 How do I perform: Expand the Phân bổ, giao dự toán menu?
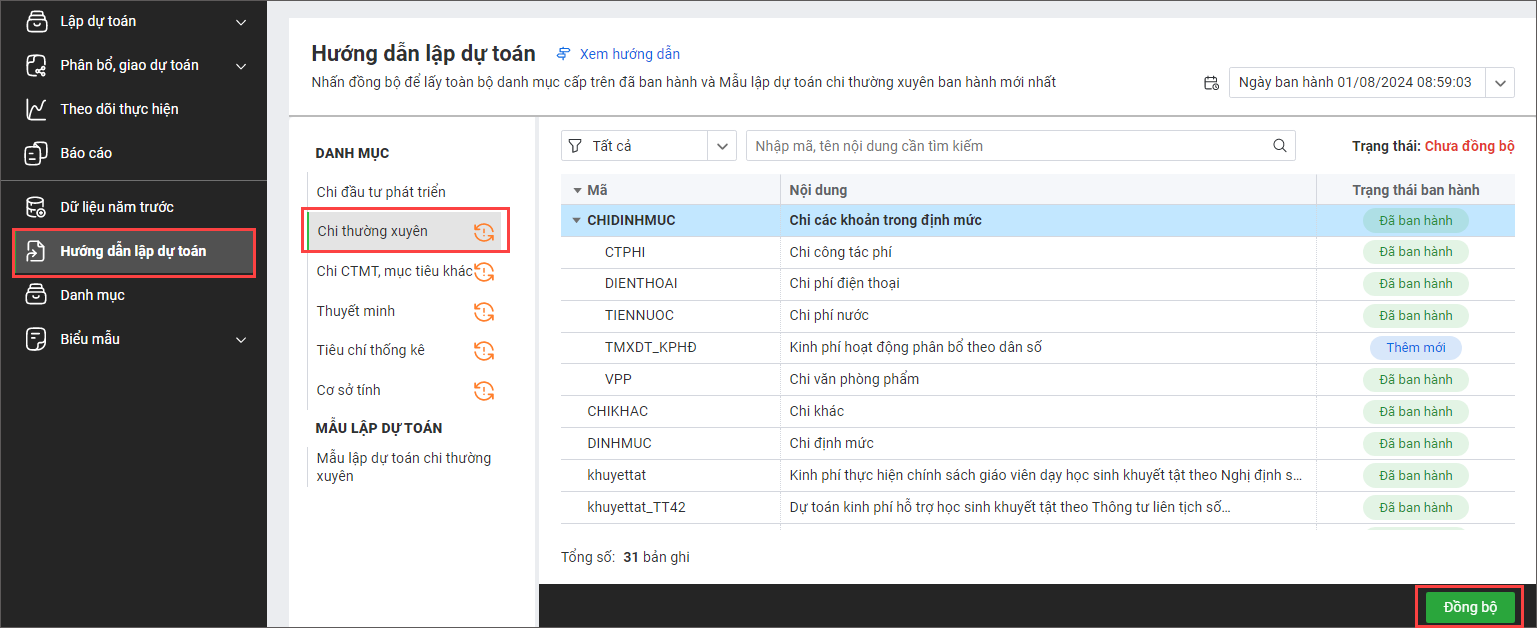pos(240,66)
